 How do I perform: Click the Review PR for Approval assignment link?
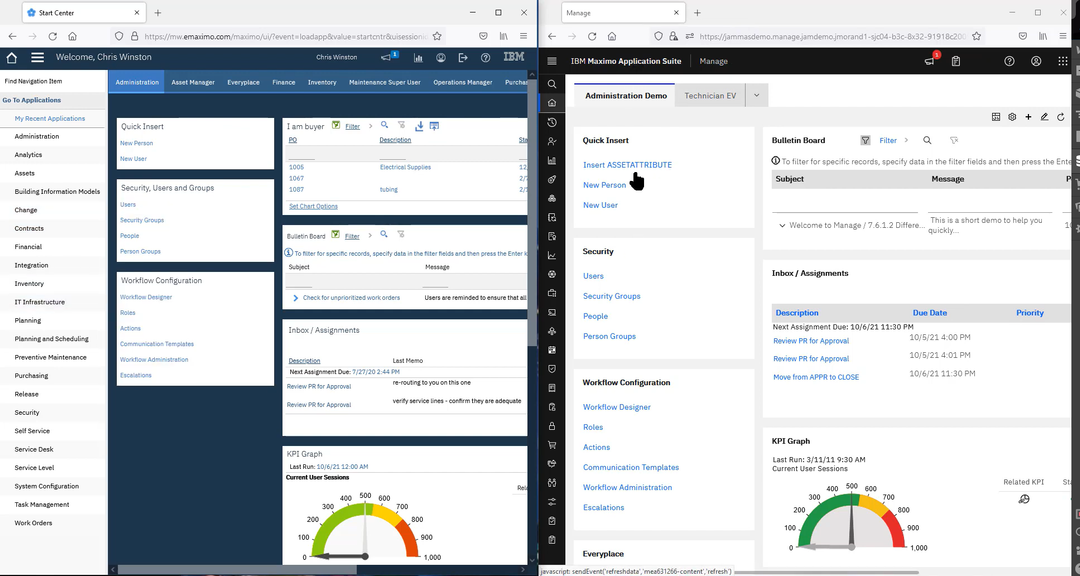click(811, 340)
